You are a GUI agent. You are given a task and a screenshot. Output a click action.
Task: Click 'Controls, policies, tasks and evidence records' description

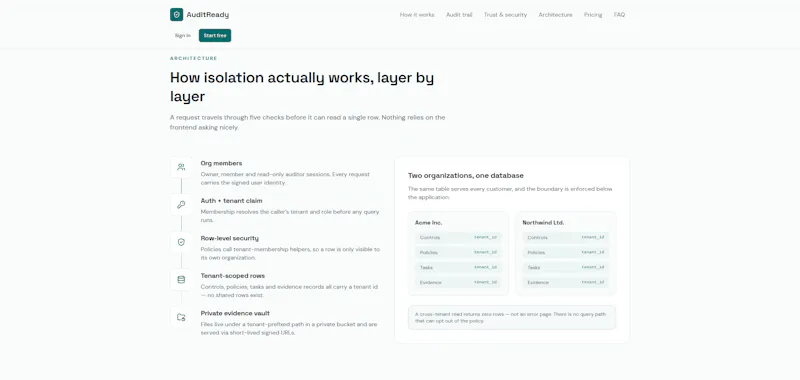pos(289,291)
